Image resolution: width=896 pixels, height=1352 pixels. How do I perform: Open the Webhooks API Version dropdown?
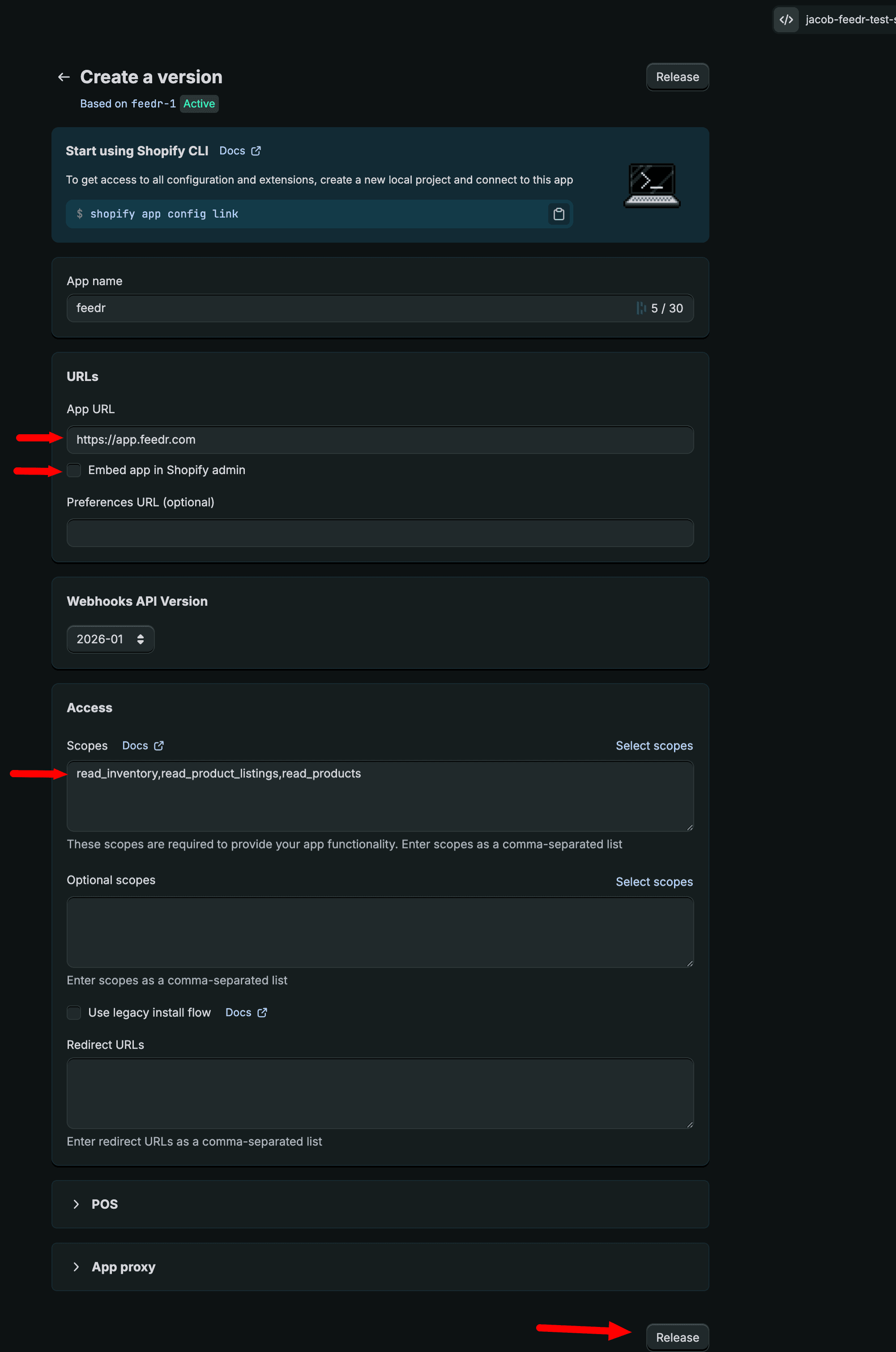click(110, 639)
